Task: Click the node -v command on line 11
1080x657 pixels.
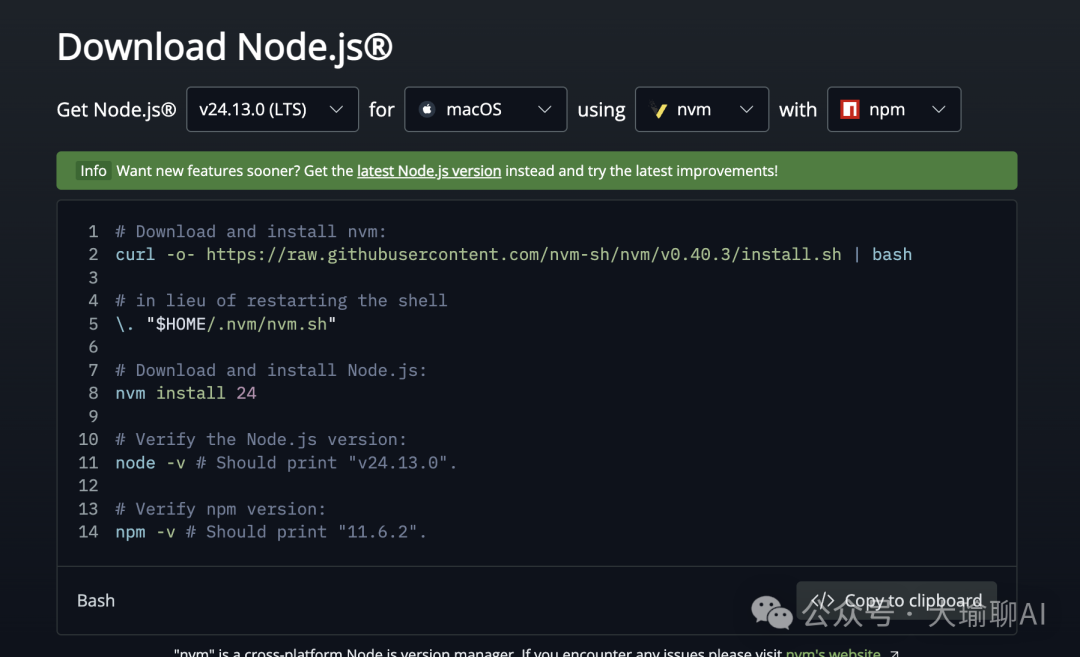Action: pos(146,462)
